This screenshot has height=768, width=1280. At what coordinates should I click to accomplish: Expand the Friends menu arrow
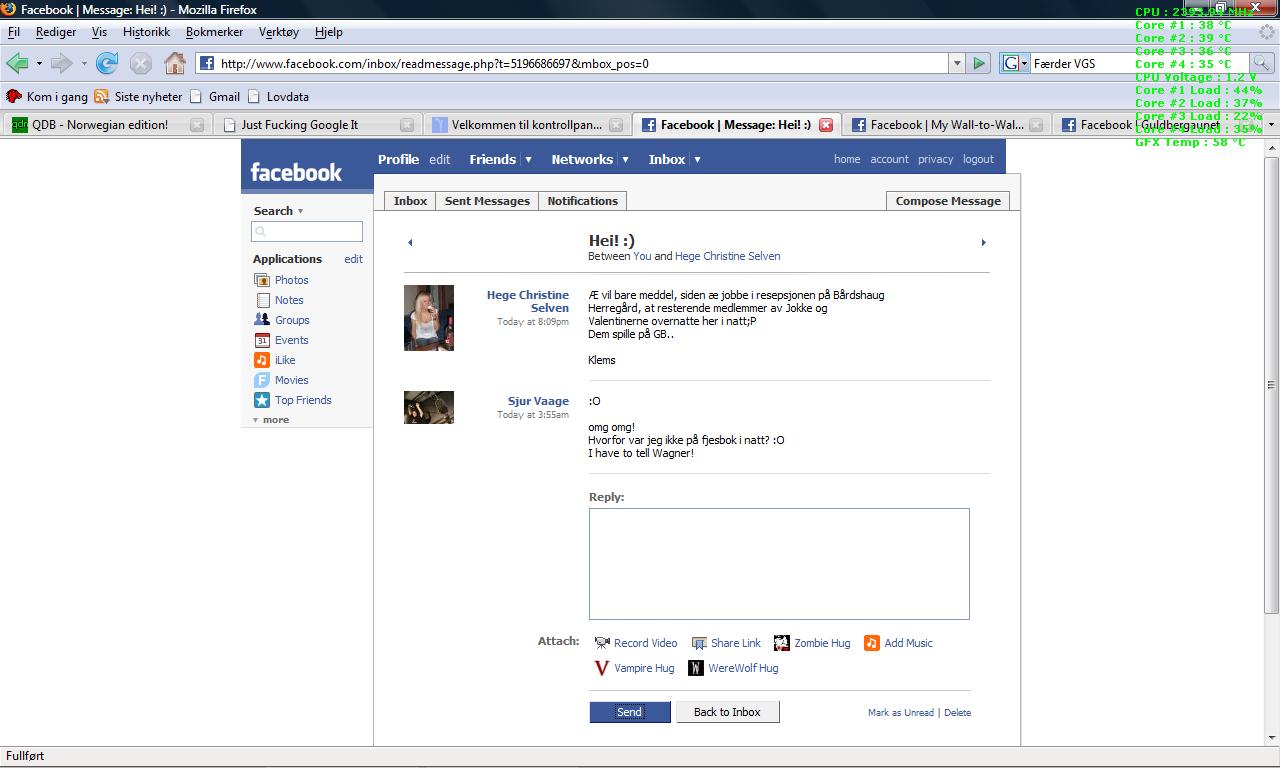click(x=528, y=160)
